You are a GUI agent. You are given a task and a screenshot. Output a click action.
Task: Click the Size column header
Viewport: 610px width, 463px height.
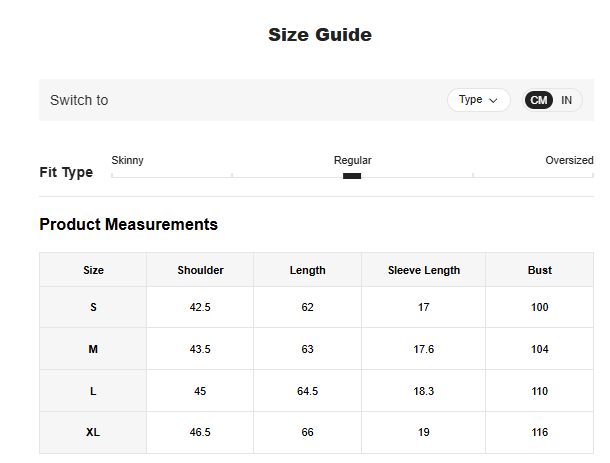(93, 270)
